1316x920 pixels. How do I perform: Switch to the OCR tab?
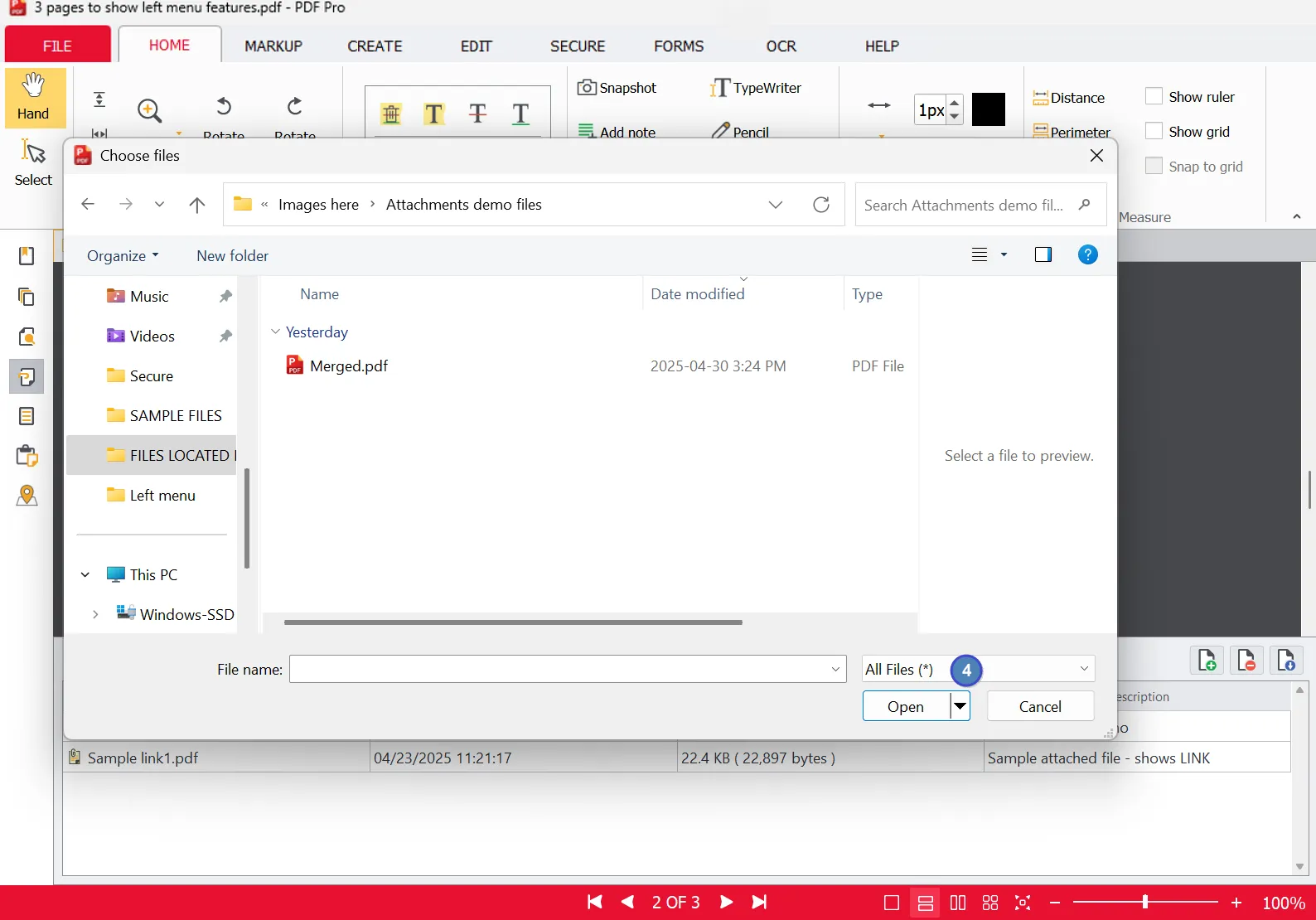[781, 46]
